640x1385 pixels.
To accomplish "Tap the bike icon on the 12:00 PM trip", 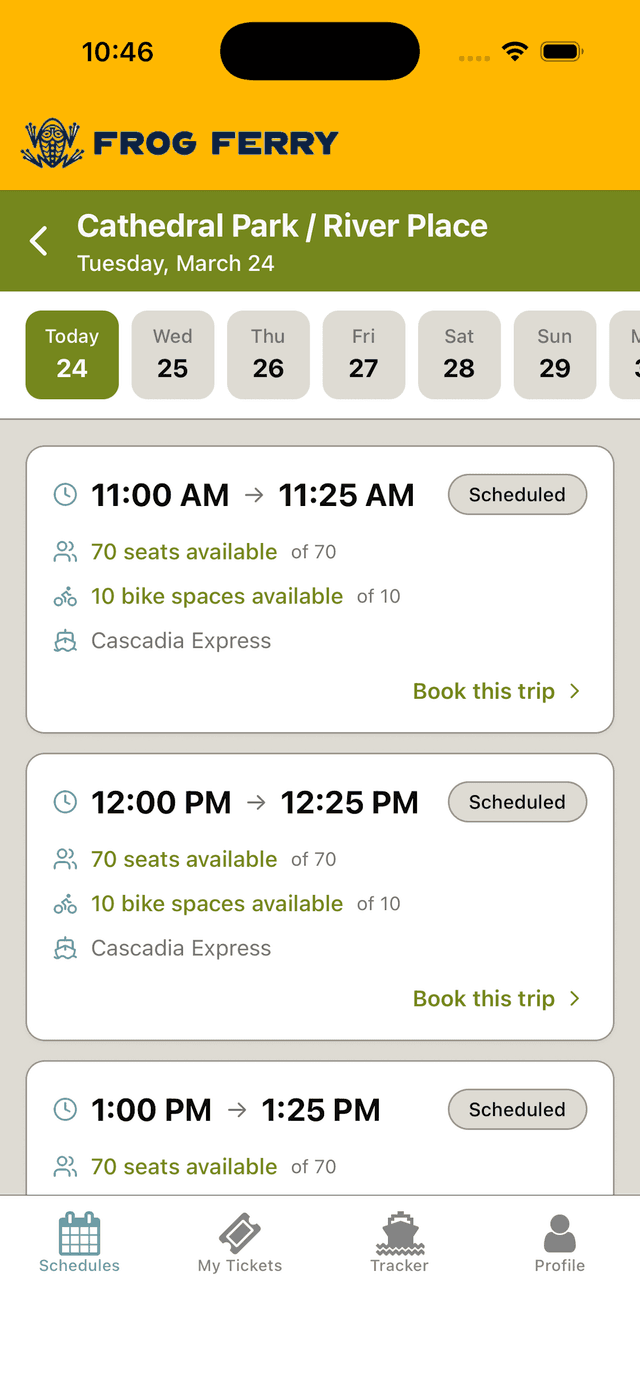I will coord(65,903).
